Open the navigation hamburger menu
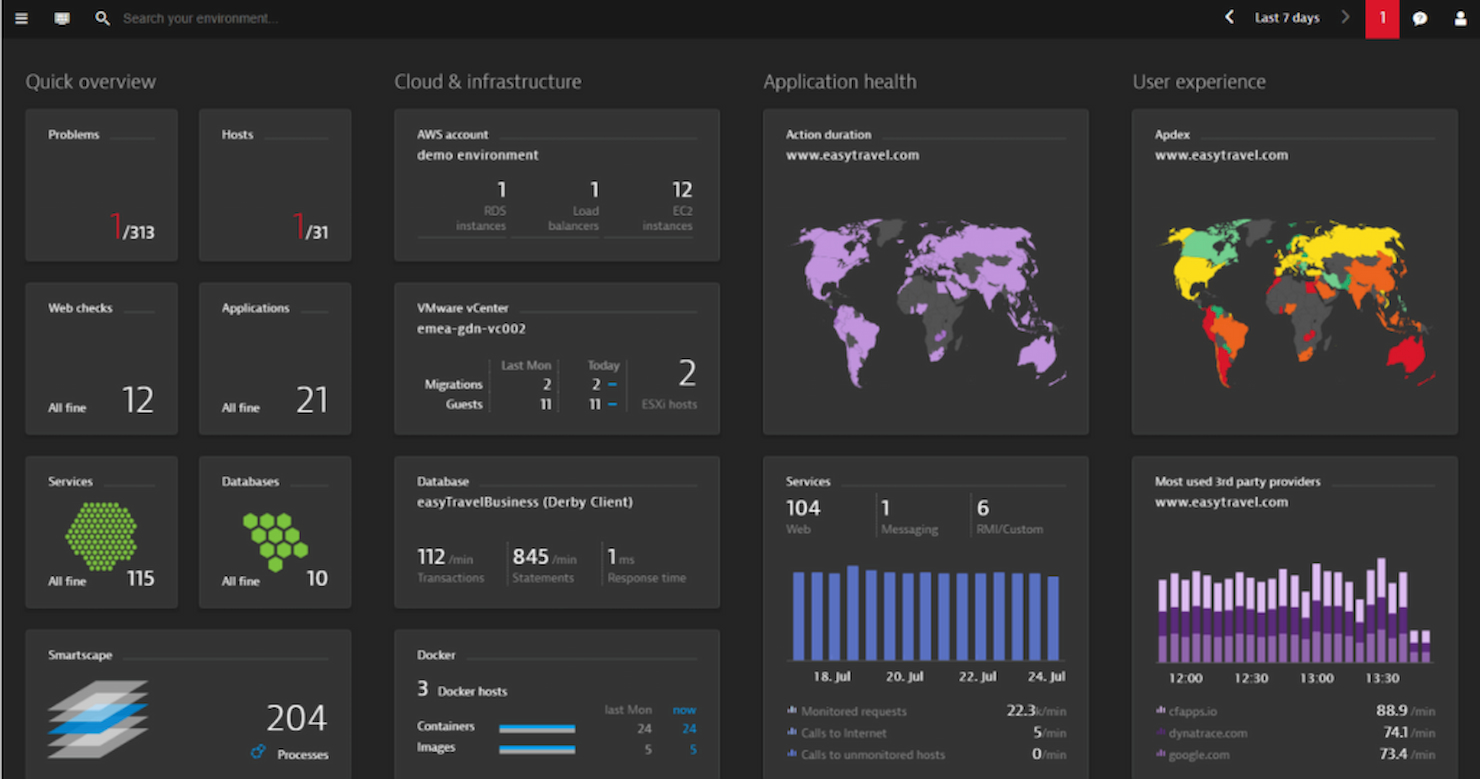 (x=20, y=17)
